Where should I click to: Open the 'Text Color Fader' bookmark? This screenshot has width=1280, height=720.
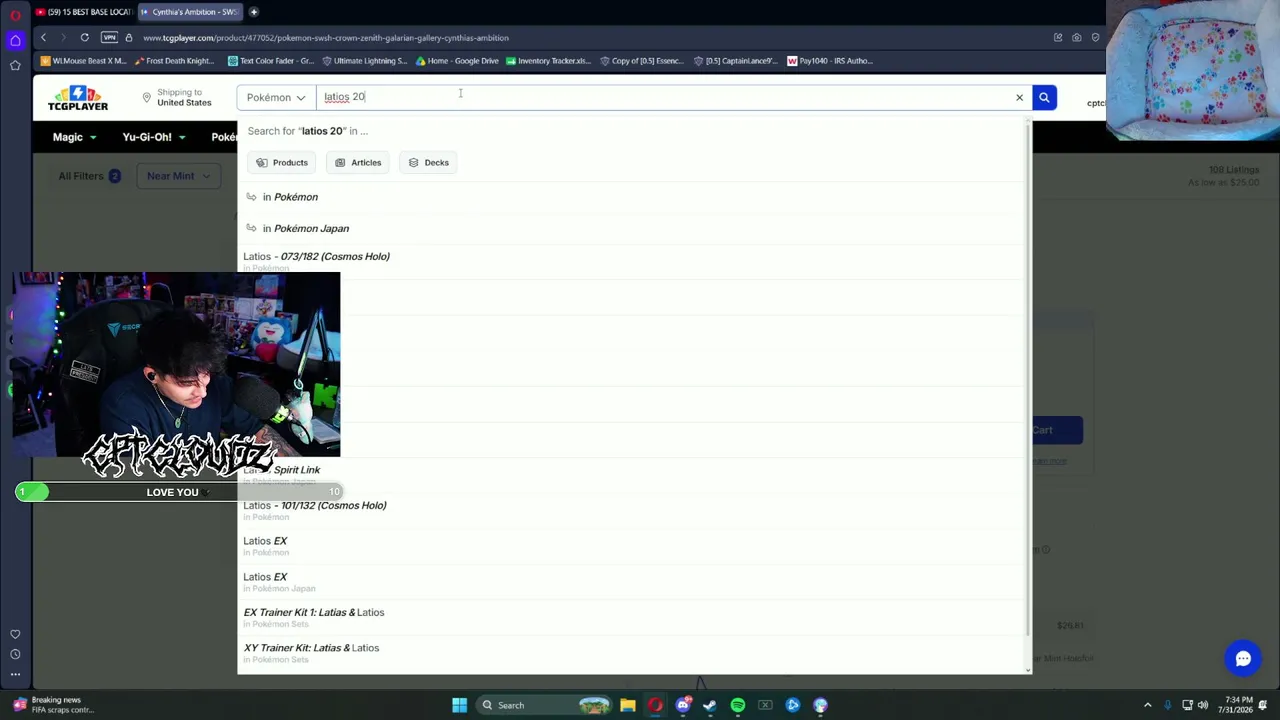coord(271,61)
